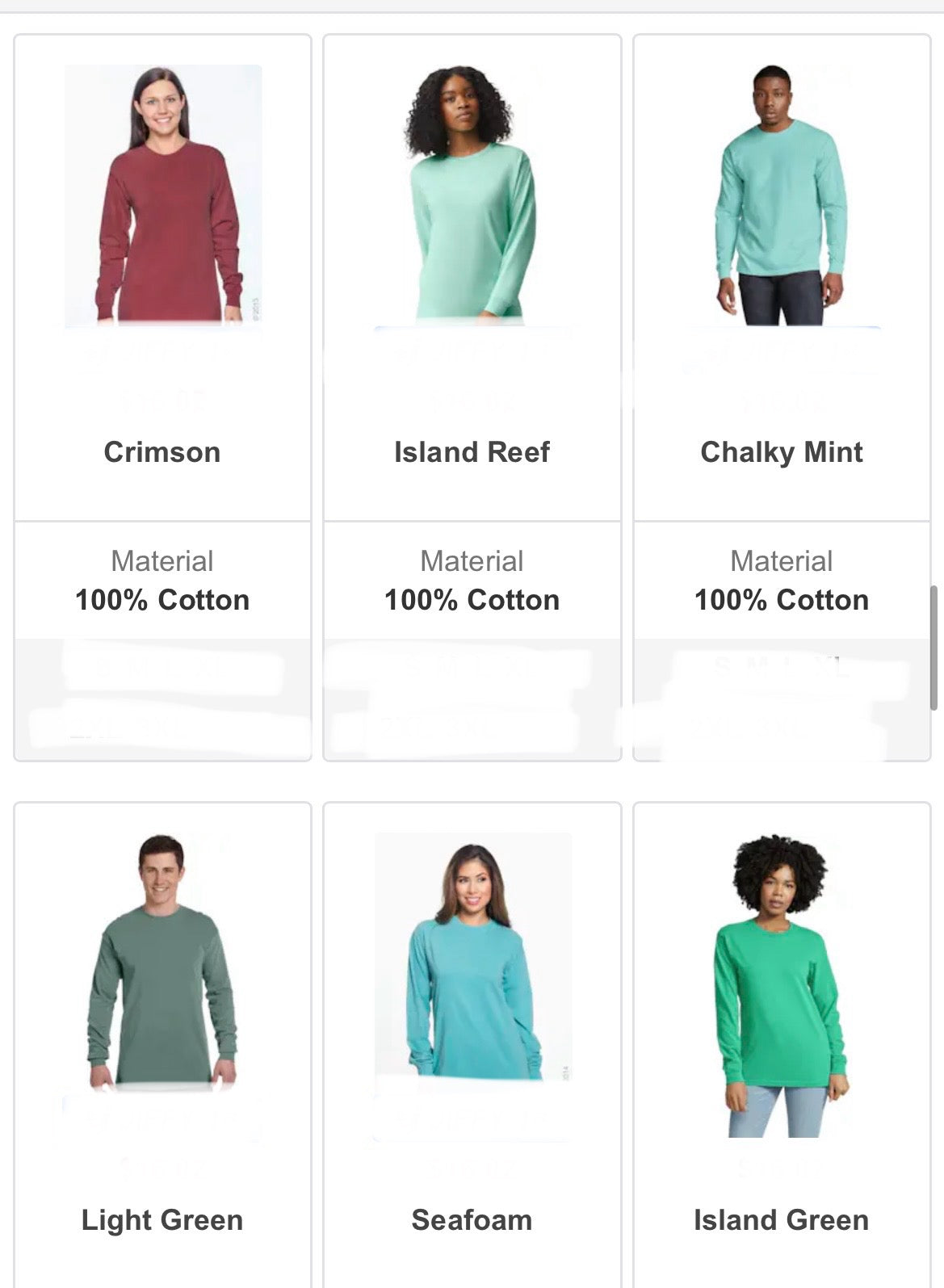
Task: Click the Crimson color name link
Action: 162,452
